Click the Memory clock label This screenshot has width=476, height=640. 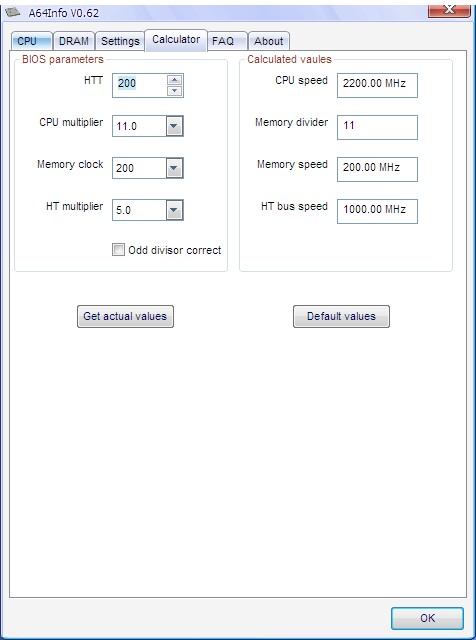click(70, 164)
